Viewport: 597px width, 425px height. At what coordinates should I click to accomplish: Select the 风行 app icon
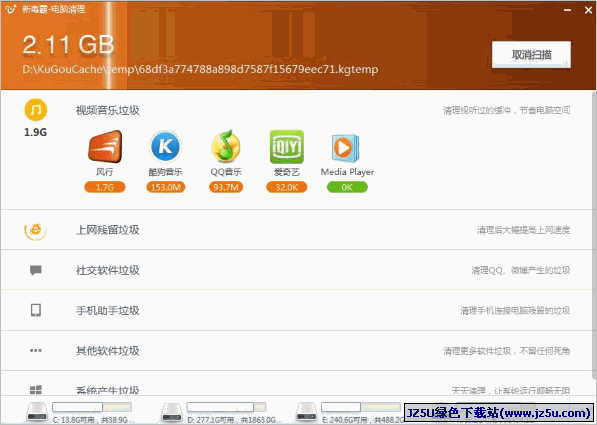pos(105,146)
